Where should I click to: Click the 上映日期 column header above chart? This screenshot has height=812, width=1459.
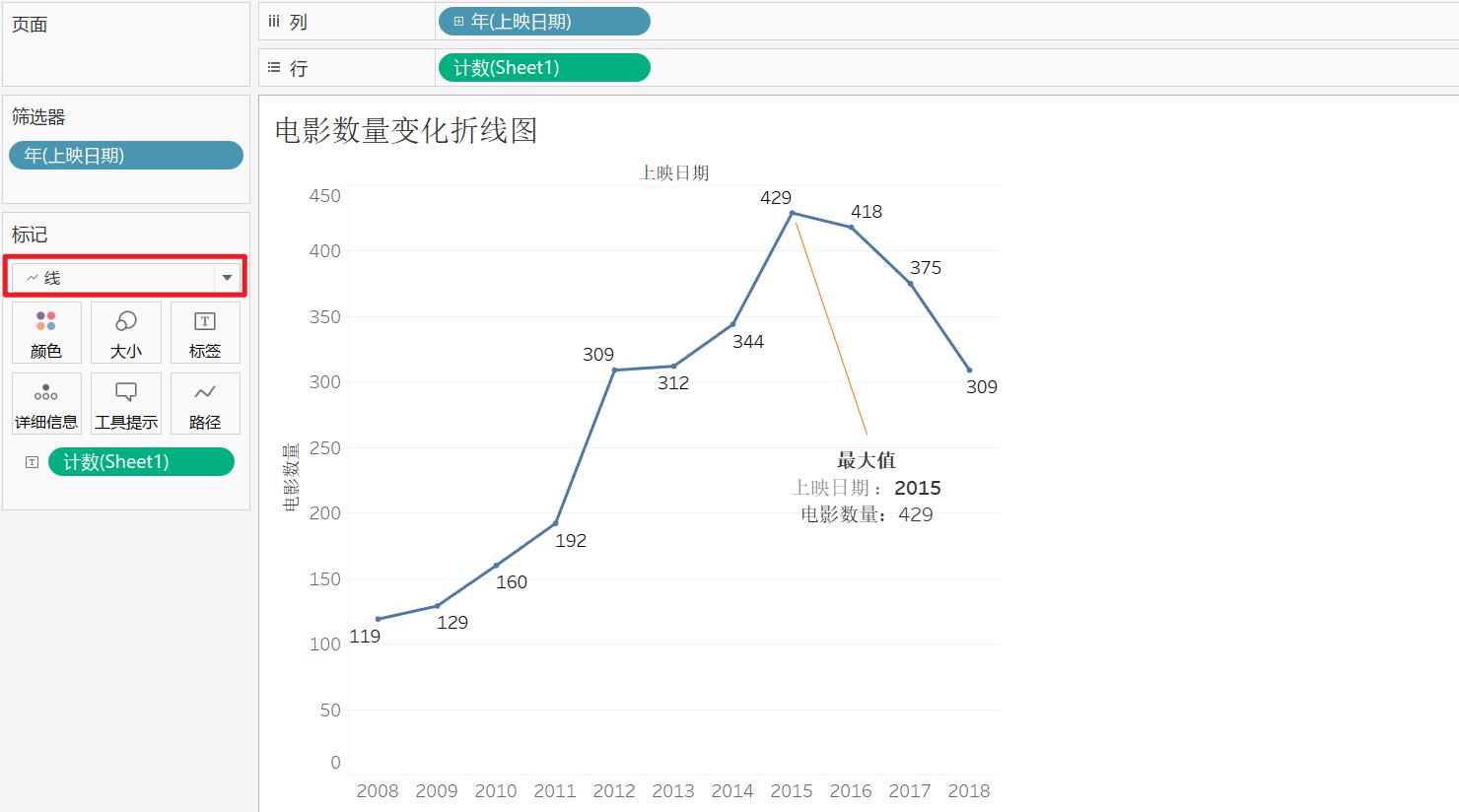coord(674,172)
